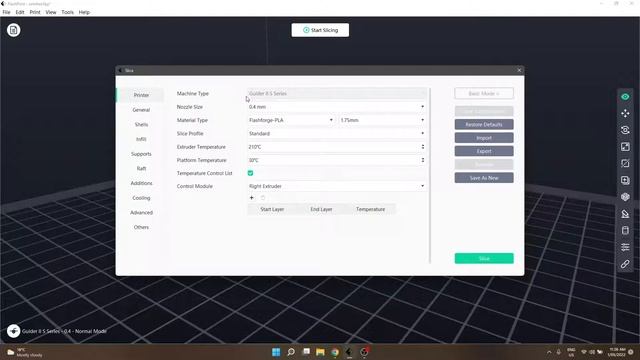Switch to the Raft tab
Viewport: 640px width, 360px height.
tap(141, 169)
